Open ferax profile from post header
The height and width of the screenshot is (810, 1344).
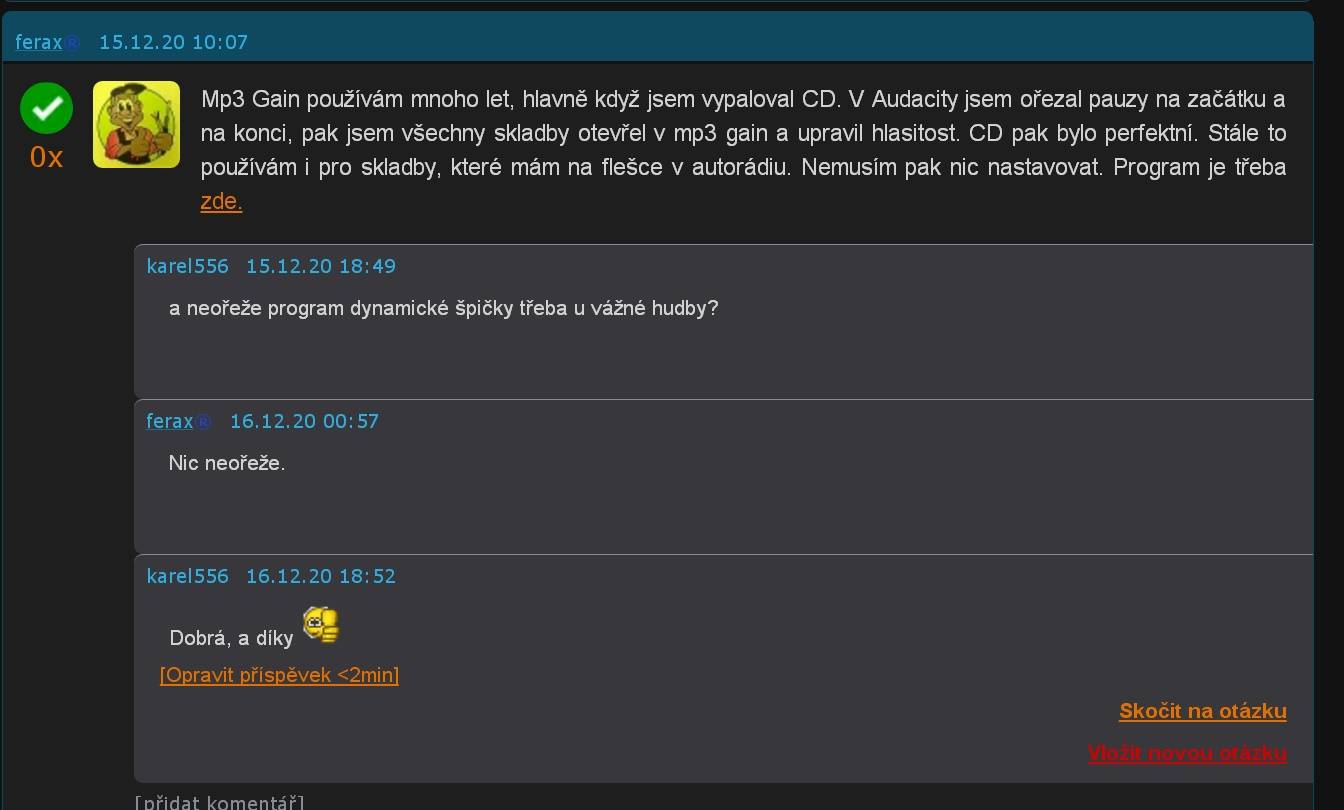click(39, 42)
